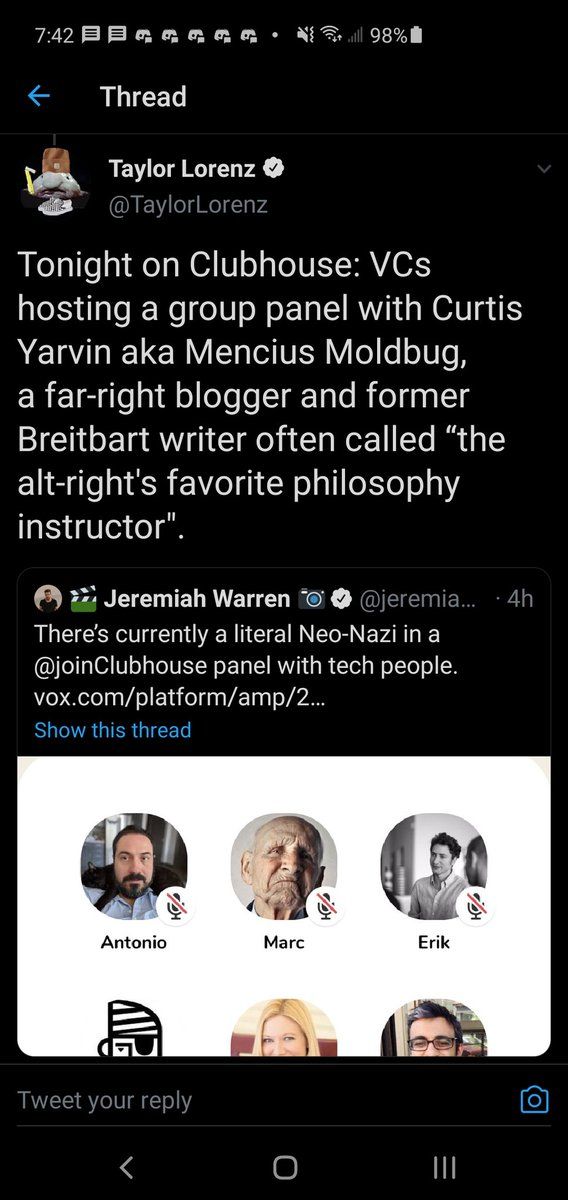Open the @TaylorLorenz handle

pos(187,204)
